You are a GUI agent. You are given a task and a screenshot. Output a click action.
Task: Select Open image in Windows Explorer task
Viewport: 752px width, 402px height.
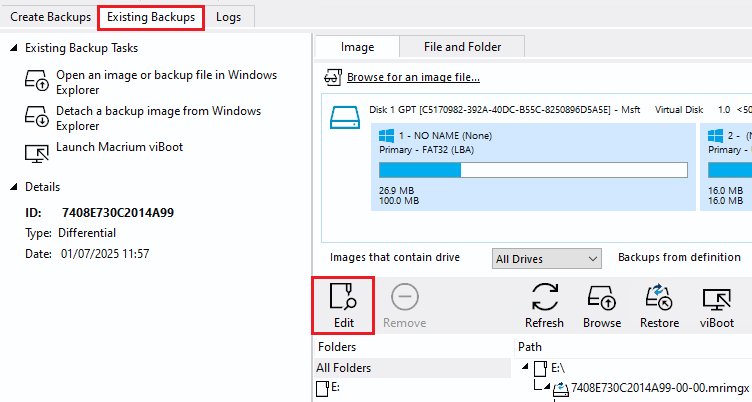point(151,82)
